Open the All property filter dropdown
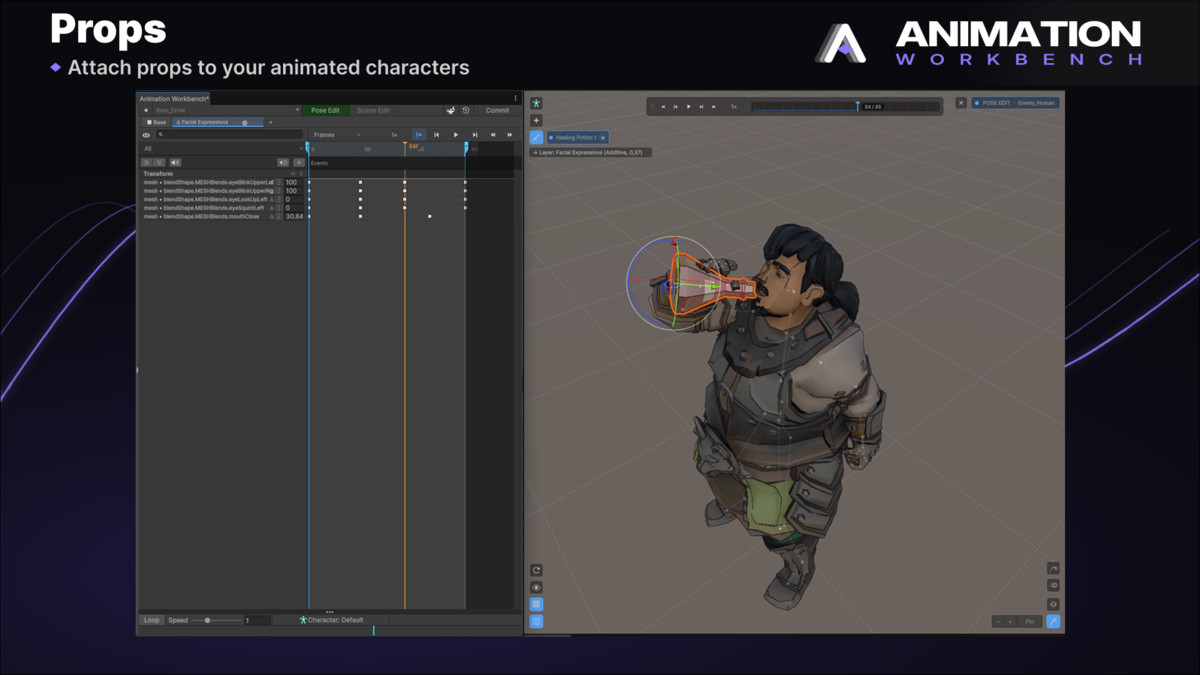 coord(222,148)
